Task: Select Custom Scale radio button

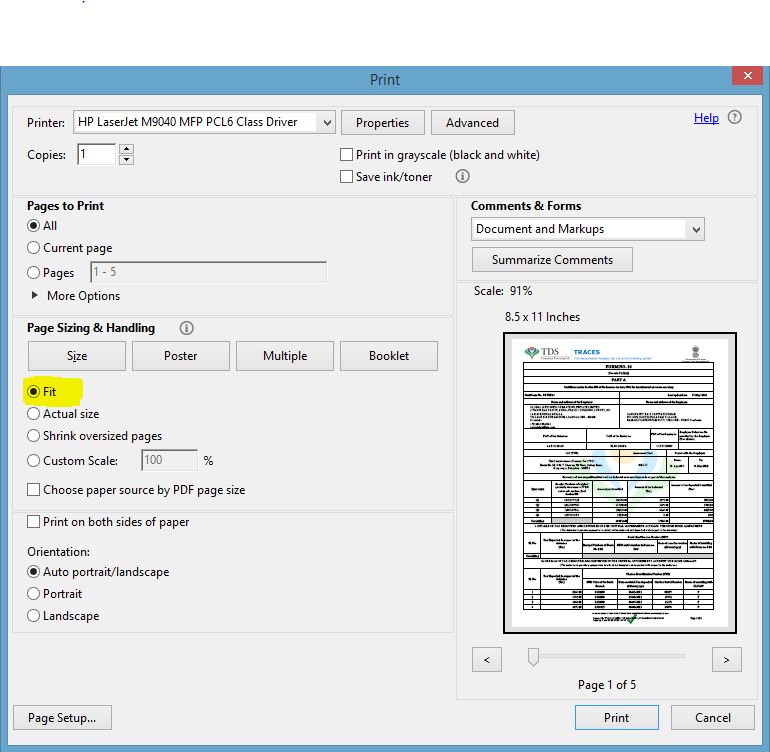Action: (x=33, y=460)
